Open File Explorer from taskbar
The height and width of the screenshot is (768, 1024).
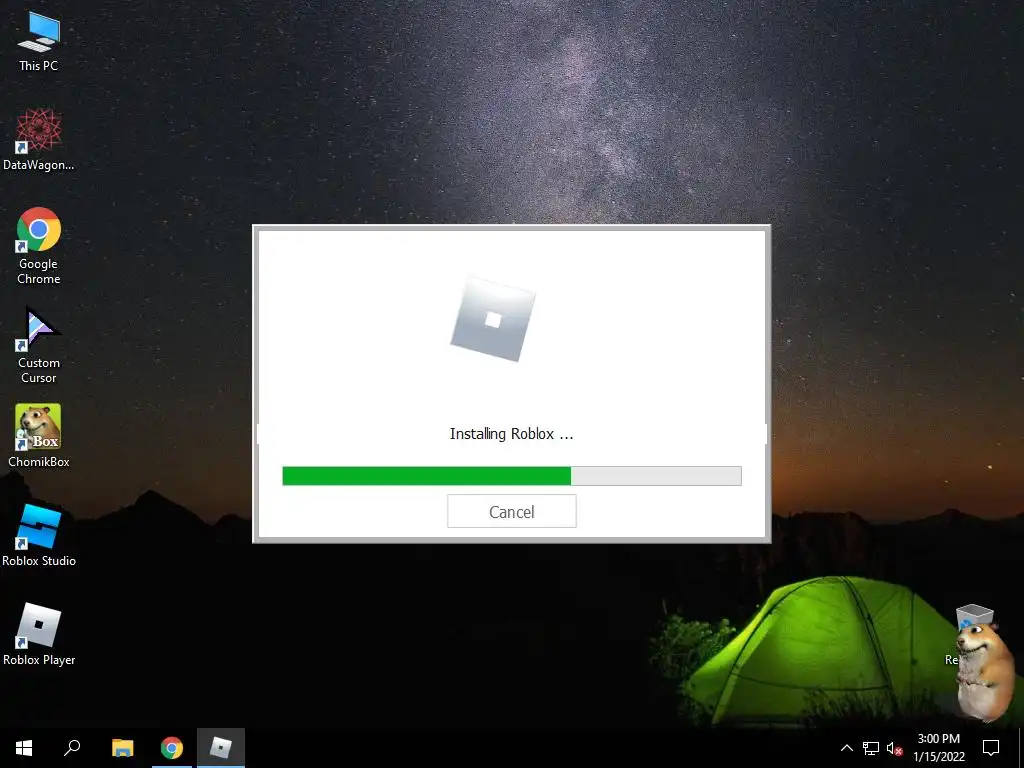click(122, 748)
